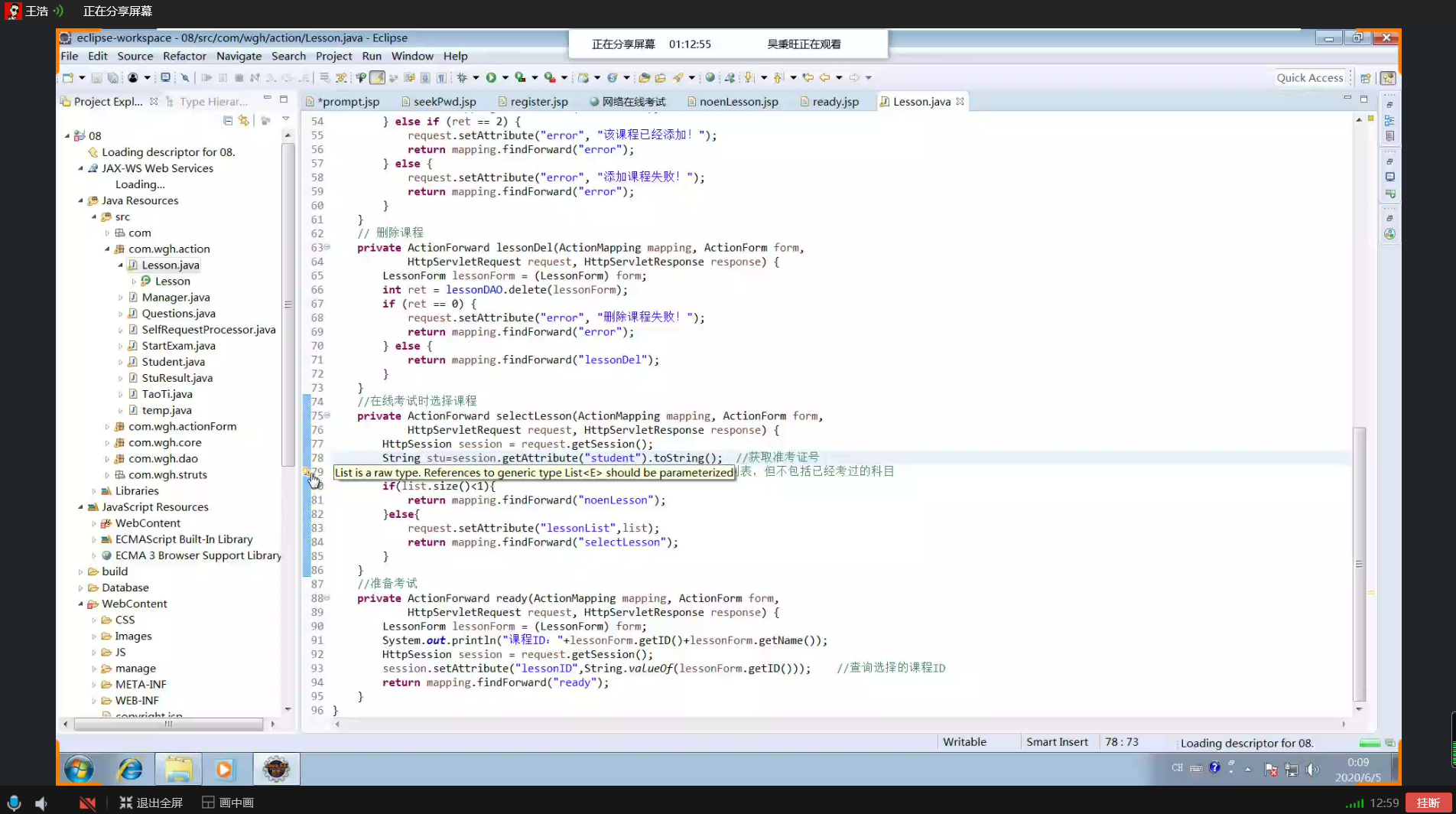The width and height of the screenshot is (1456, 814).
Task: Click the Resume debug toolbar icon
Action: [206, 77]
